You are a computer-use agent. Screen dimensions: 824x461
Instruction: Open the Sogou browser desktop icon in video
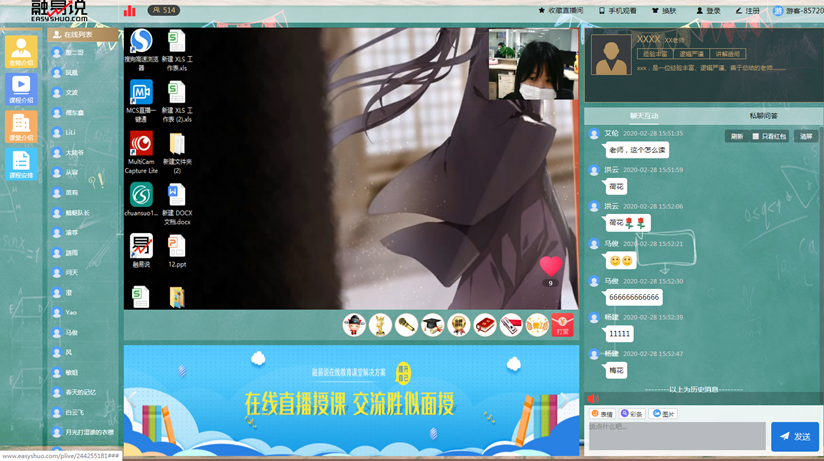141,50
